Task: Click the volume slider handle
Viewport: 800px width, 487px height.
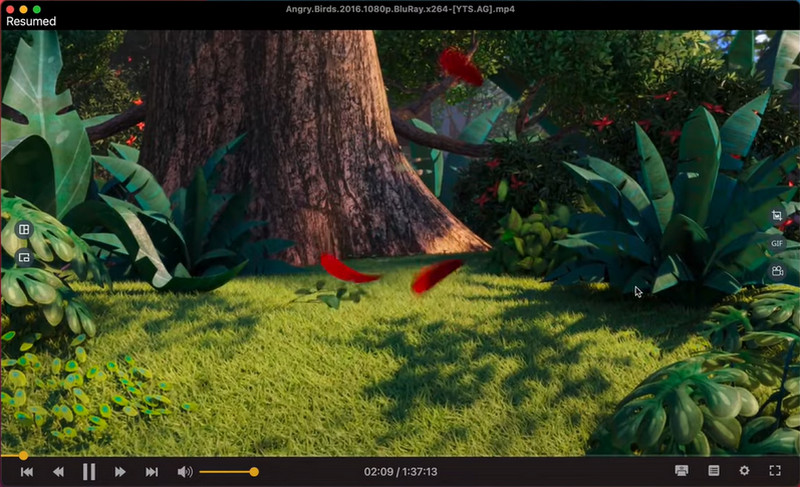Action: pyautogui.click(x=254, y=472)
